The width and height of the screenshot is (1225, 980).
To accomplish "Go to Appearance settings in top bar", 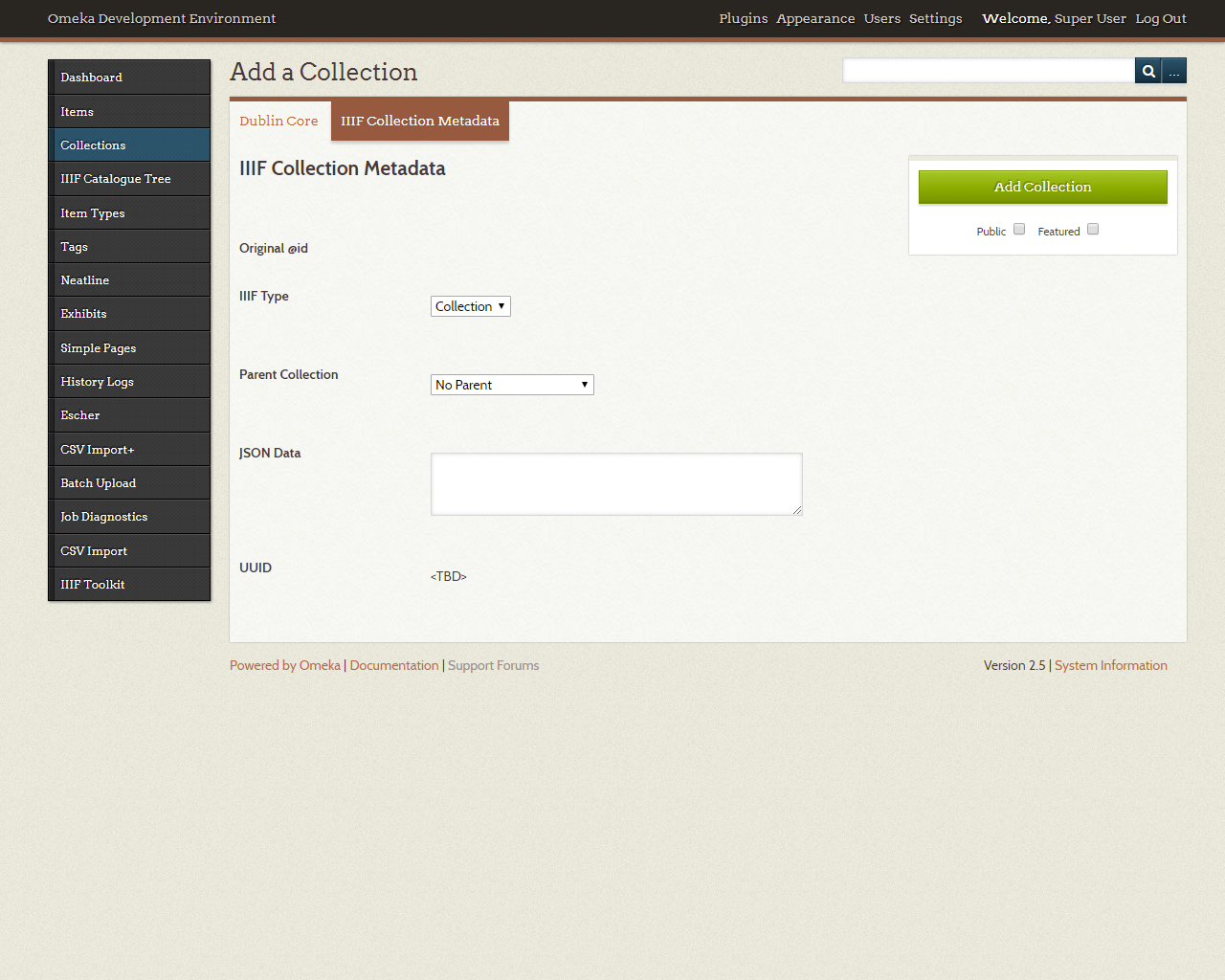I will 815,18.
